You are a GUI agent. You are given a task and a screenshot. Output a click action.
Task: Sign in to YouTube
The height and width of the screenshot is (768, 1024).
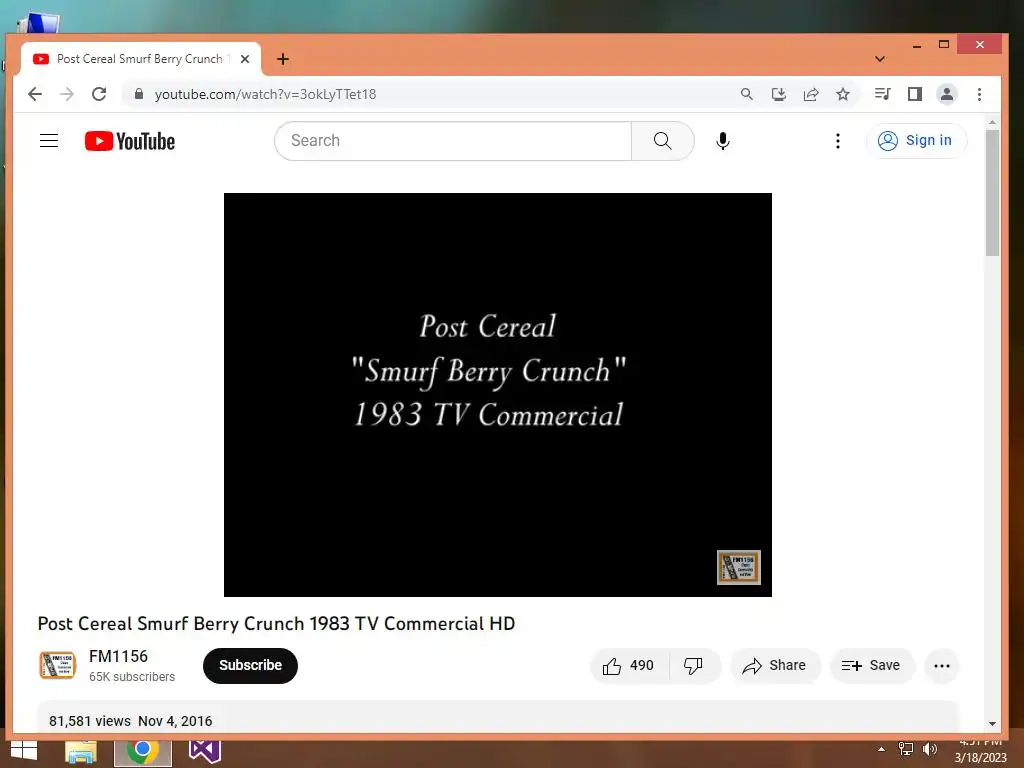pos(916,140)
